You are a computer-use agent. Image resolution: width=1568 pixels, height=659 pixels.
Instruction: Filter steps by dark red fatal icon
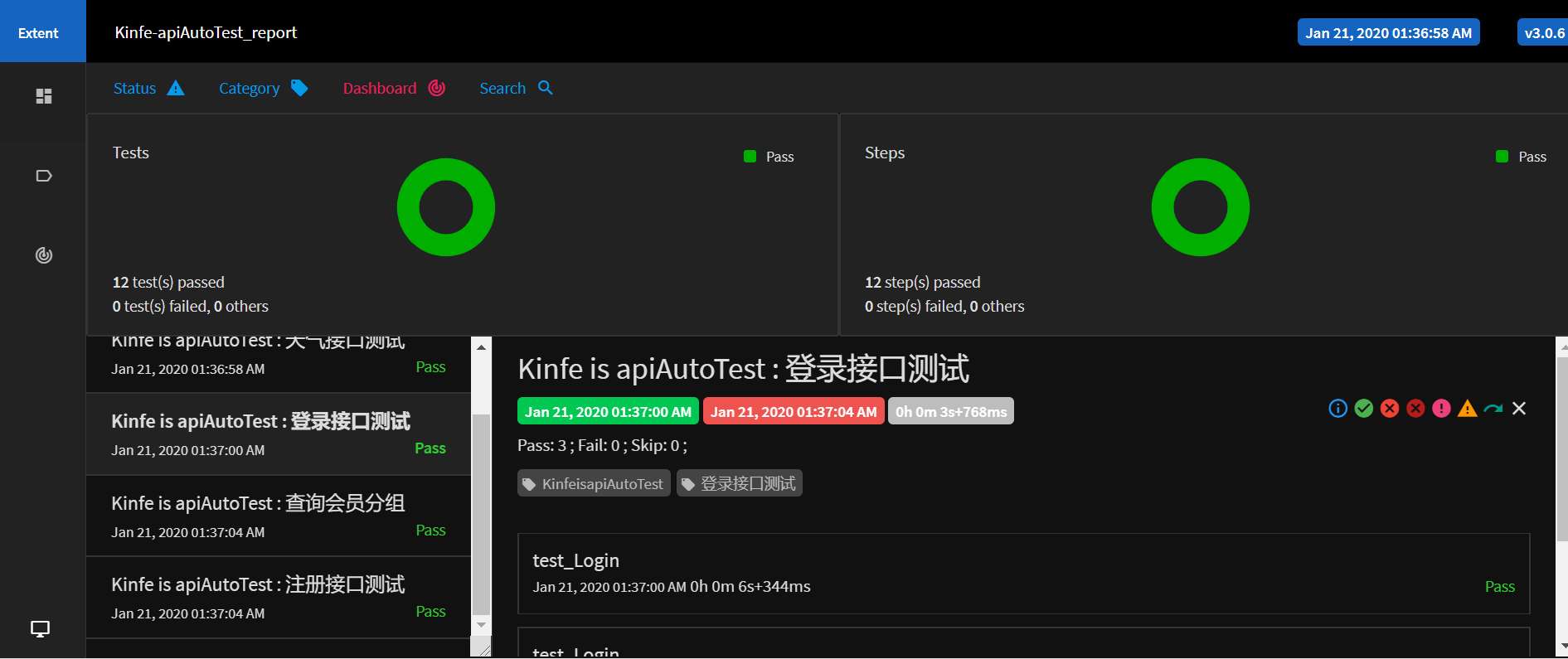click(x=1416, y=409)
